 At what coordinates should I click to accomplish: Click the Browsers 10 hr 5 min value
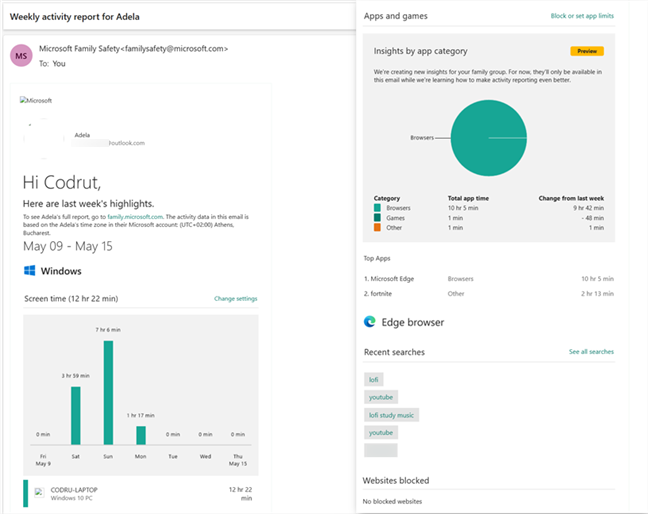click(463, 208)
